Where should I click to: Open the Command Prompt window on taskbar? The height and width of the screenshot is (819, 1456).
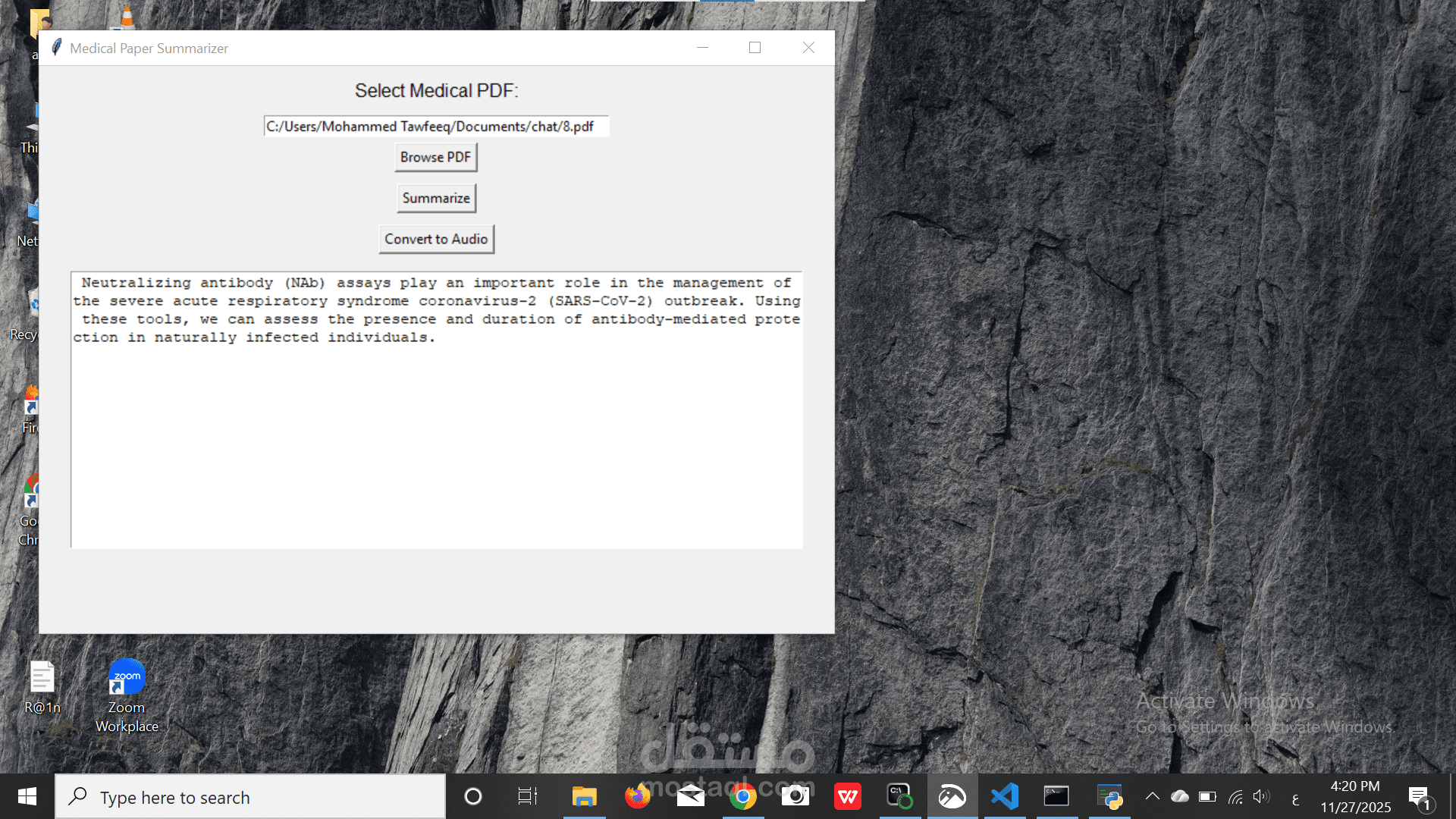click(x=1057, y=796)
